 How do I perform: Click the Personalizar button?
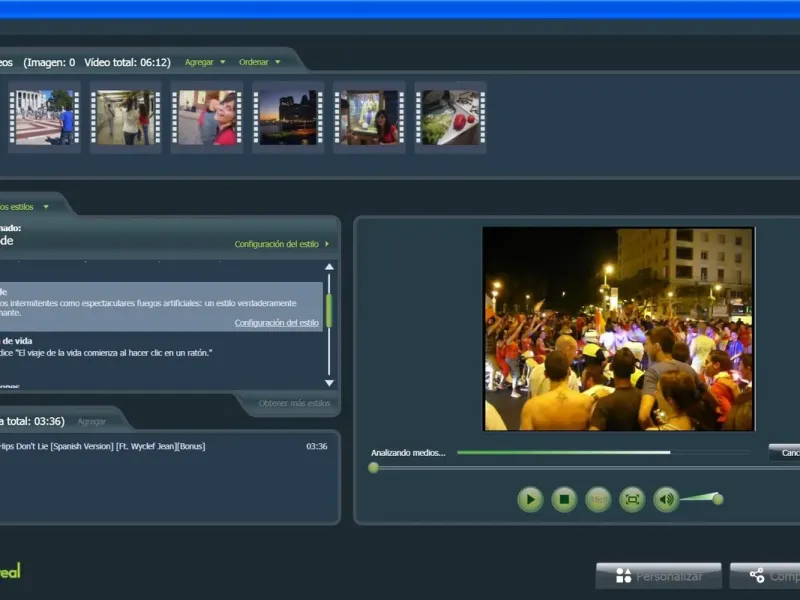pos(659,576)
